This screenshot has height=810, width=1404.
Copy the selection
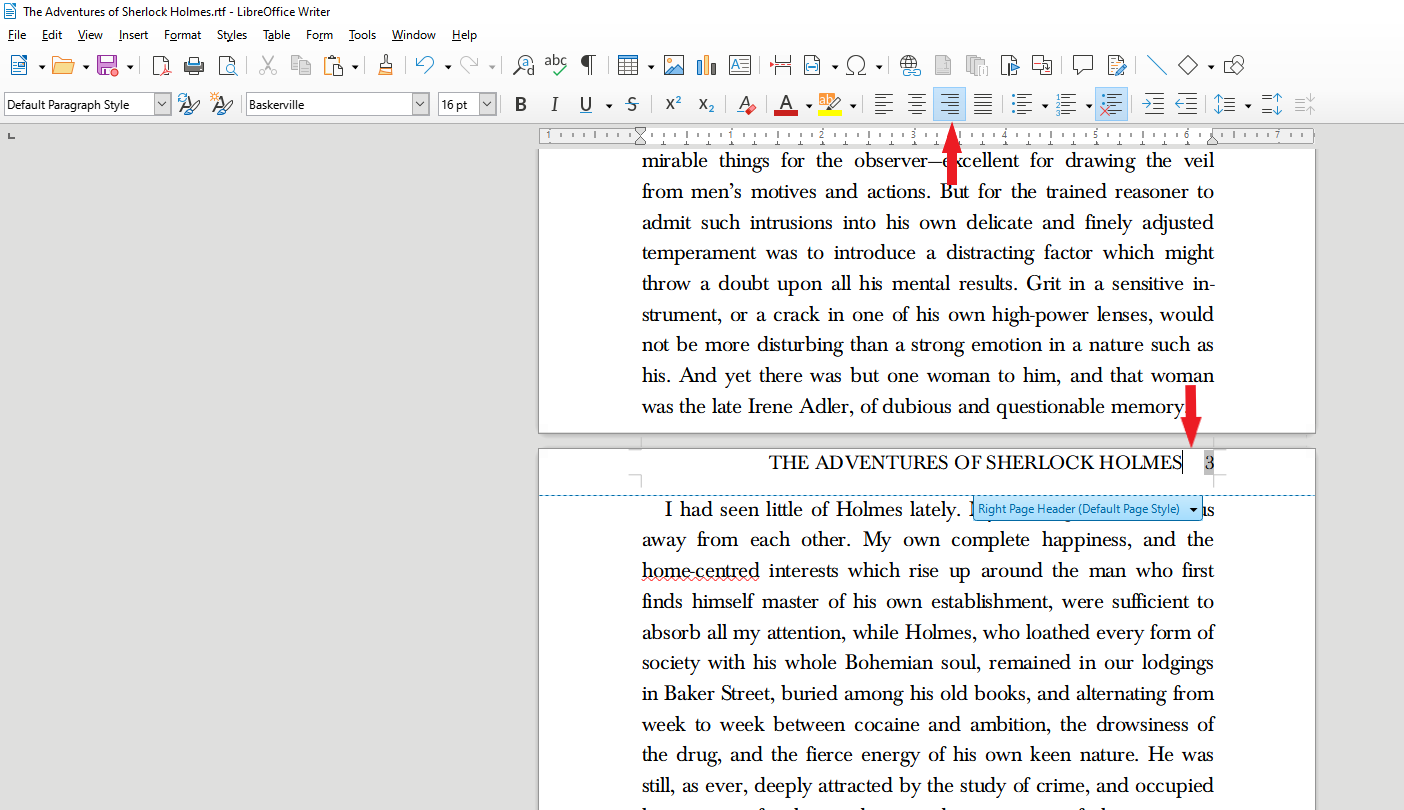[x=300, y=66]
